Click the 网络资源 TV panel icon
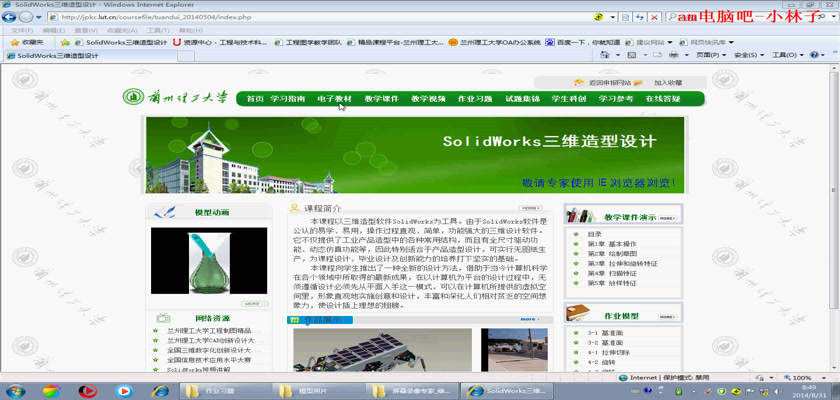 click(x=163, y=318)
